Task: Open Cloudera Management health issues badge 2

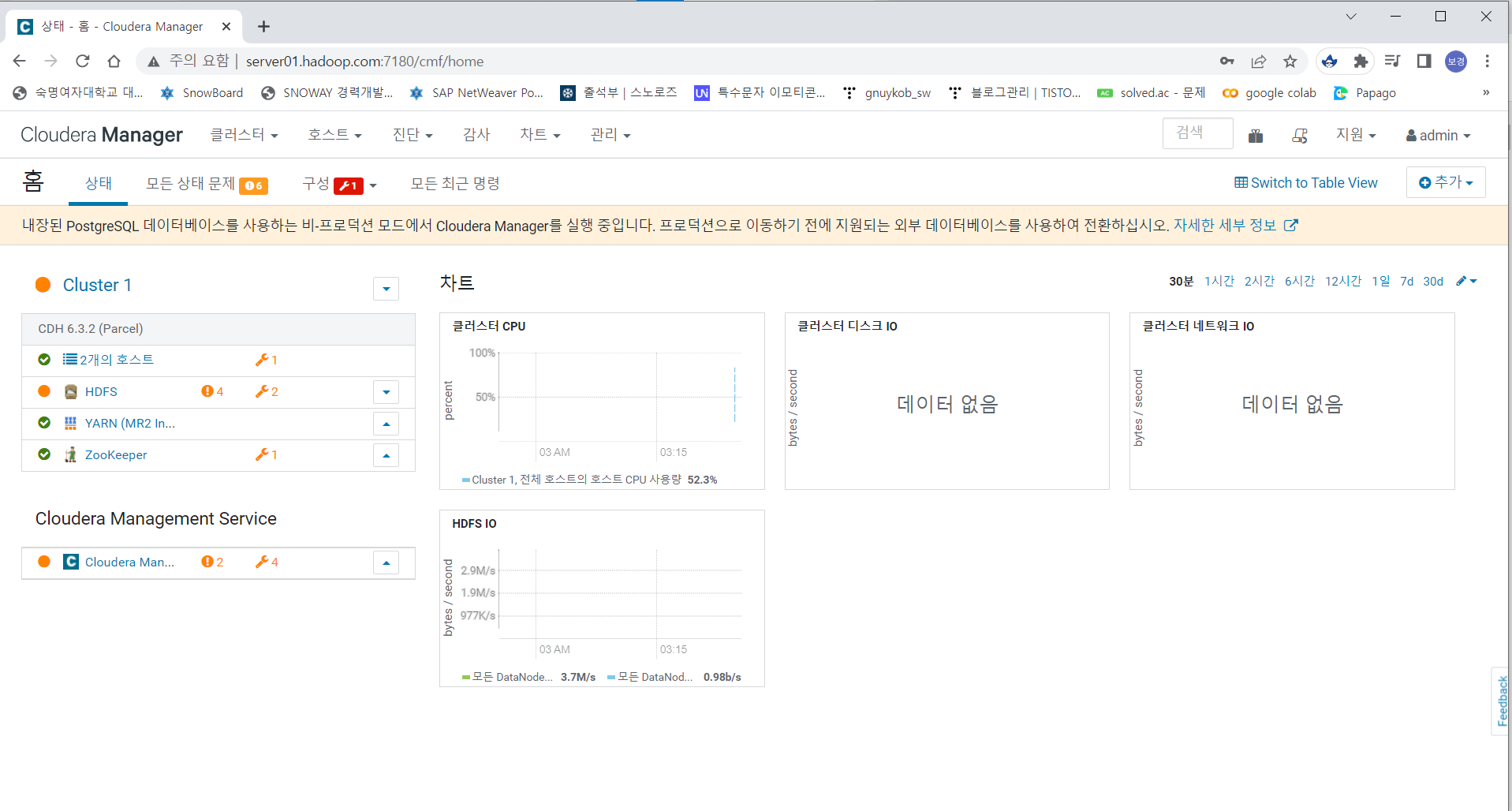Action: click(x=212, y=562)
